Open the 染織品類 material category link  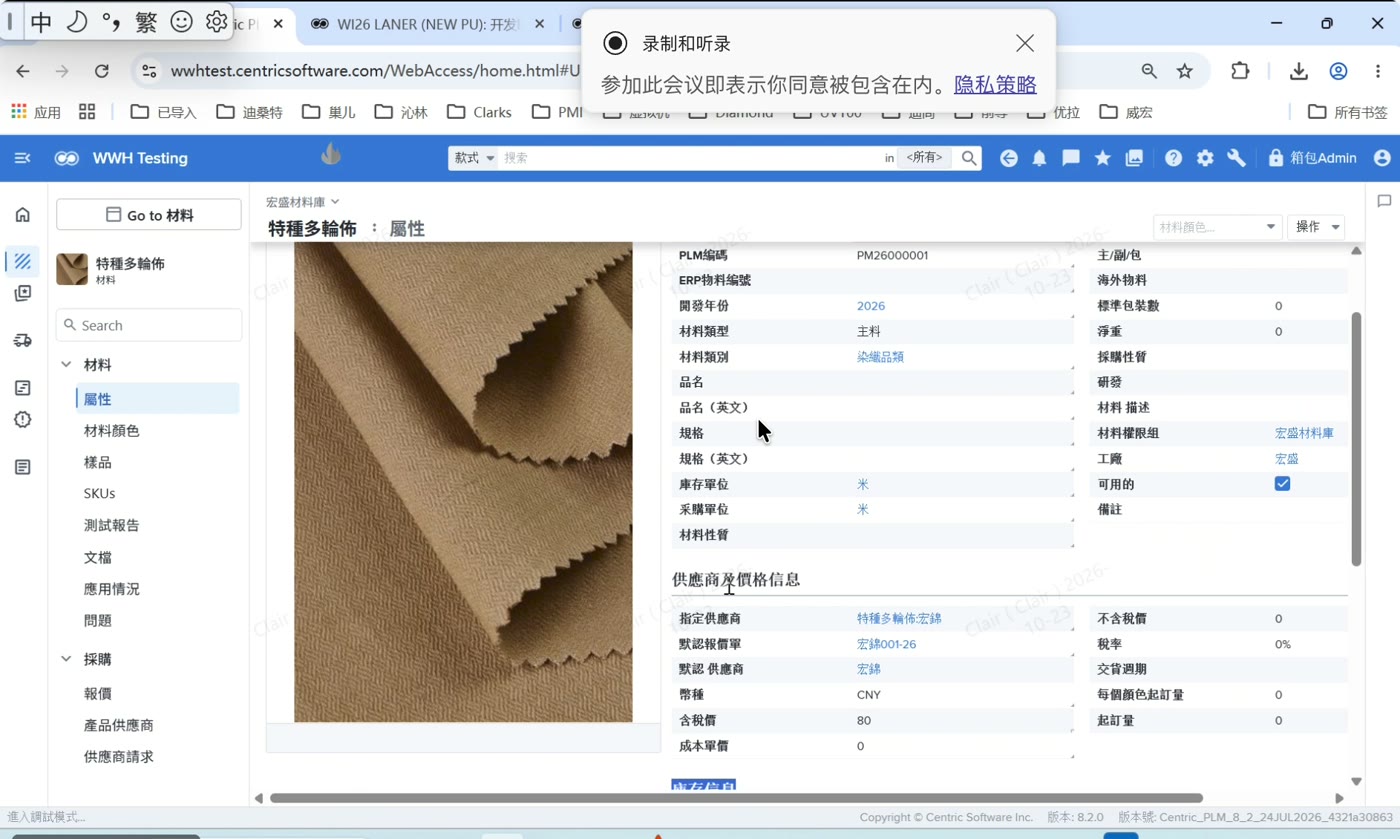pos(880,357)
